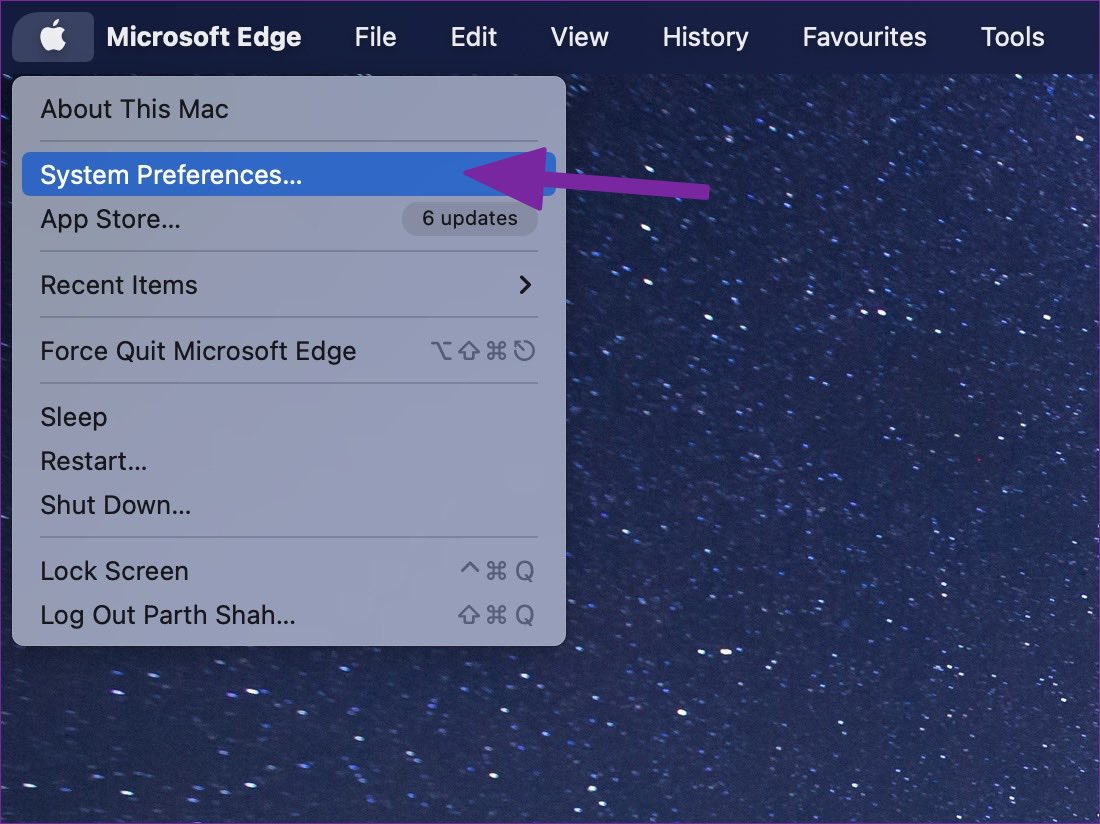Expand the Recent Items submenu

point(289,285)
